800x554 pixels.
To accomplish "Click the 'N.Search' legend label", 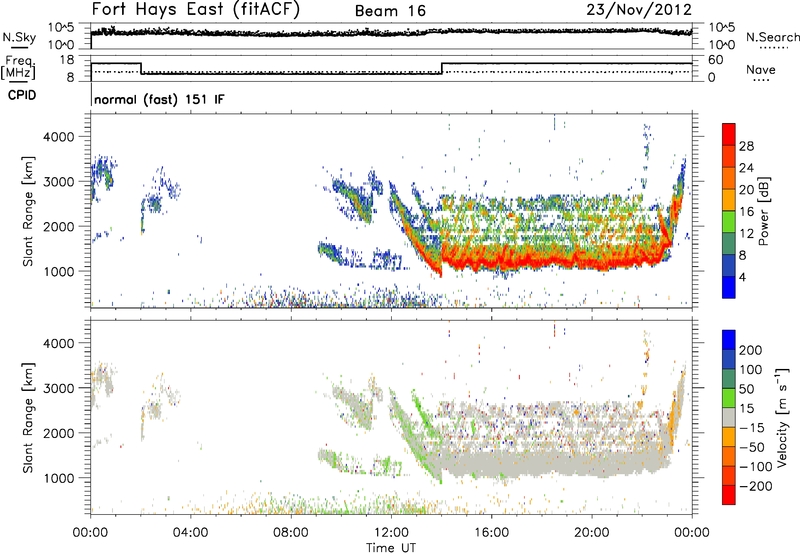I will tap(772, 37).
